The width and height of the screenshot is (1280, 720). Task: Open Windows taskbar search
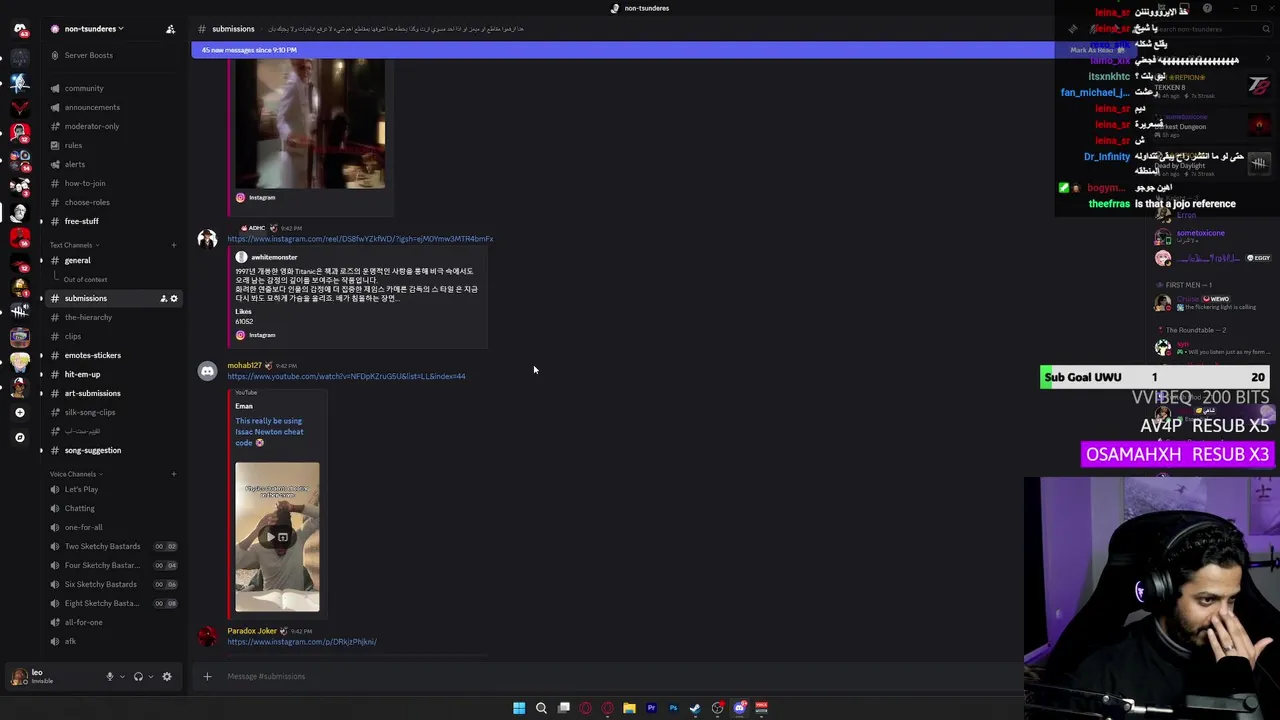[x=541, y=708]
